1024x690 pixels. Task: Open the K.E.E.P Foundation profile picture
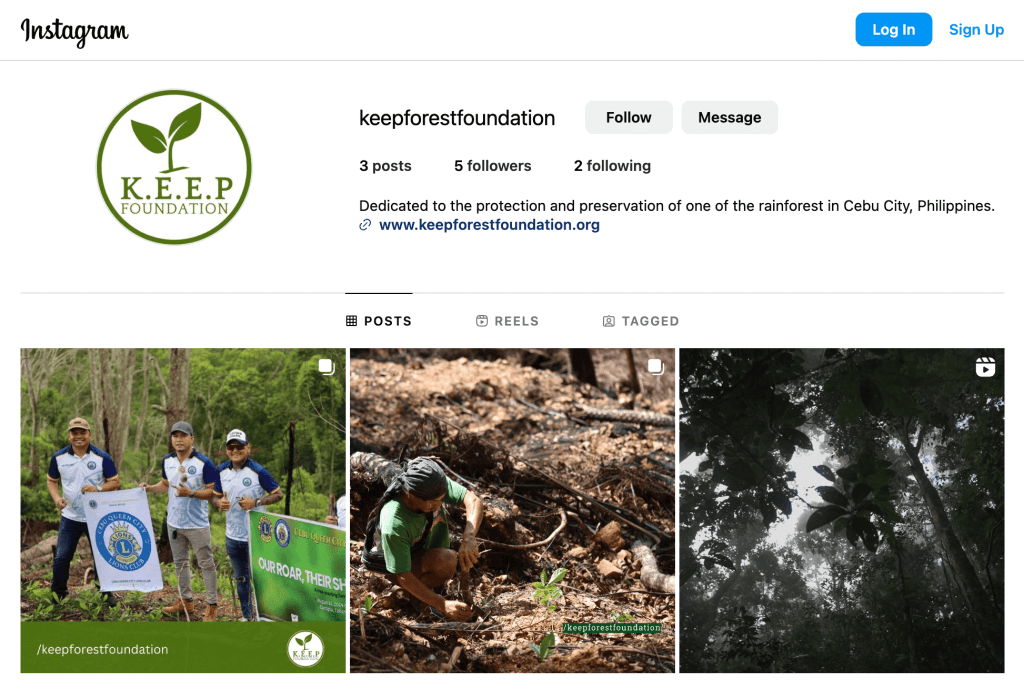click(174, 167)
